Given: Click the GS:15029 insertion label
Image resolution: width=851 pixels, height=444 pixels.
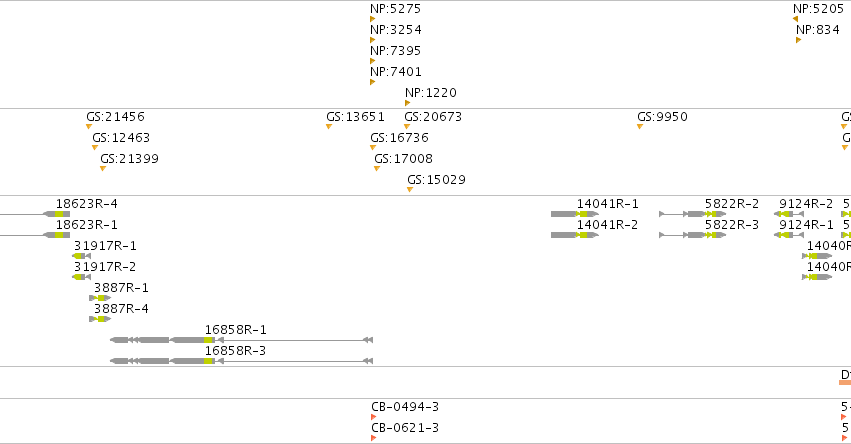Looking at the screenshot, I should (436, 180).
